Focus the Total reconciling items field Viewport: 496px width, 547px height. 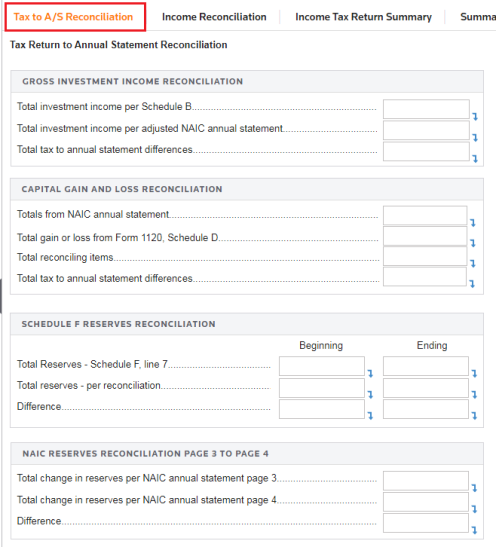tap(425, 256)
